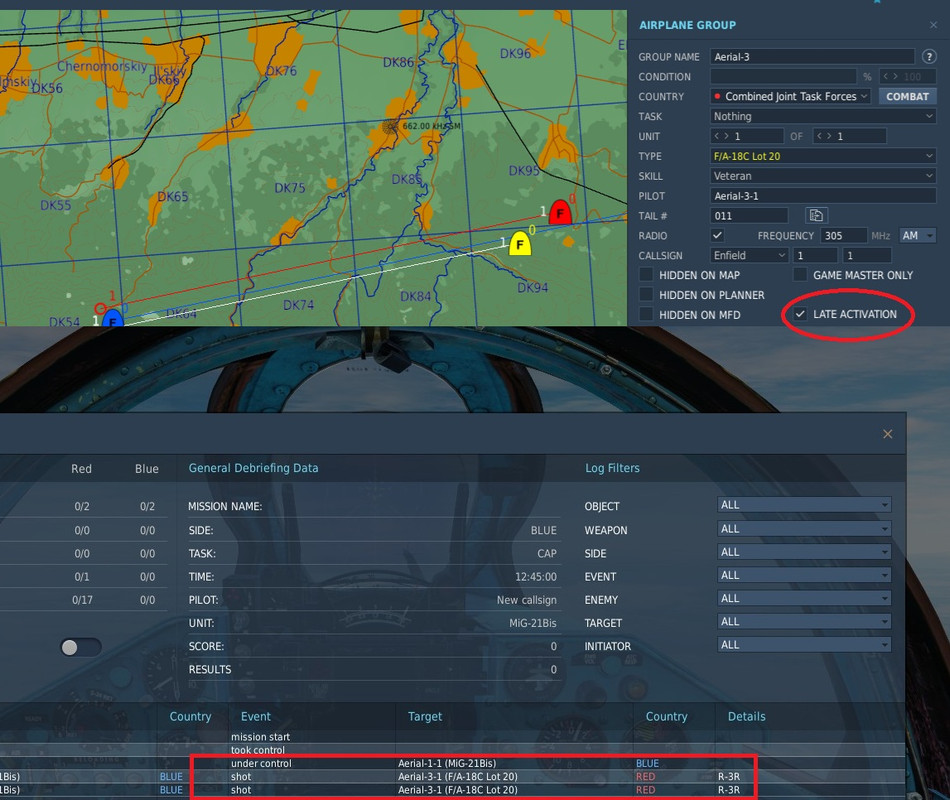
Task: Select the 'mission start' log row
Action: tap(453, 737)
